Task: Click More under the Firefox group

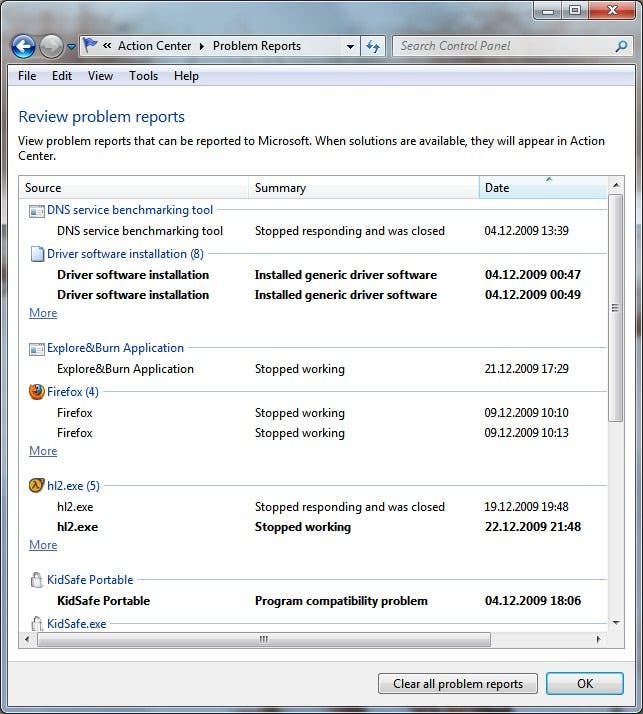Action: (43, 451)
